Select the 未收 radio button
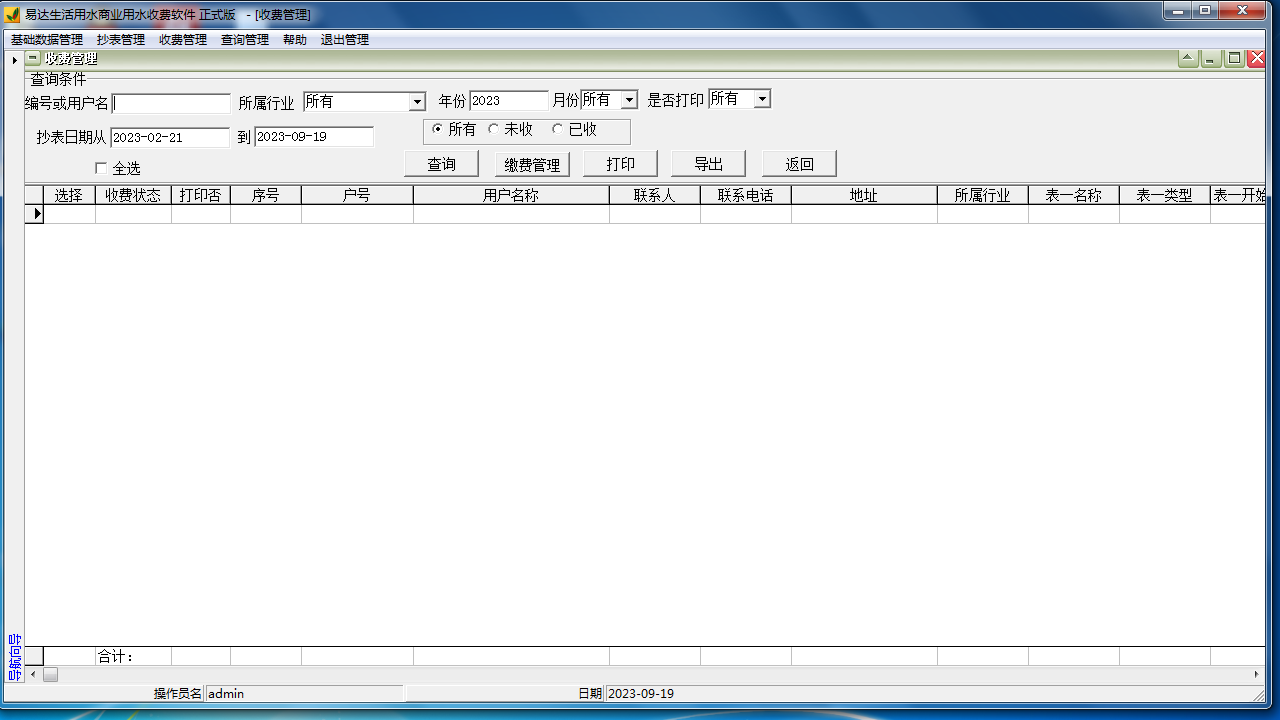Viewport: 1280px width, 720px height. (494, 129)
